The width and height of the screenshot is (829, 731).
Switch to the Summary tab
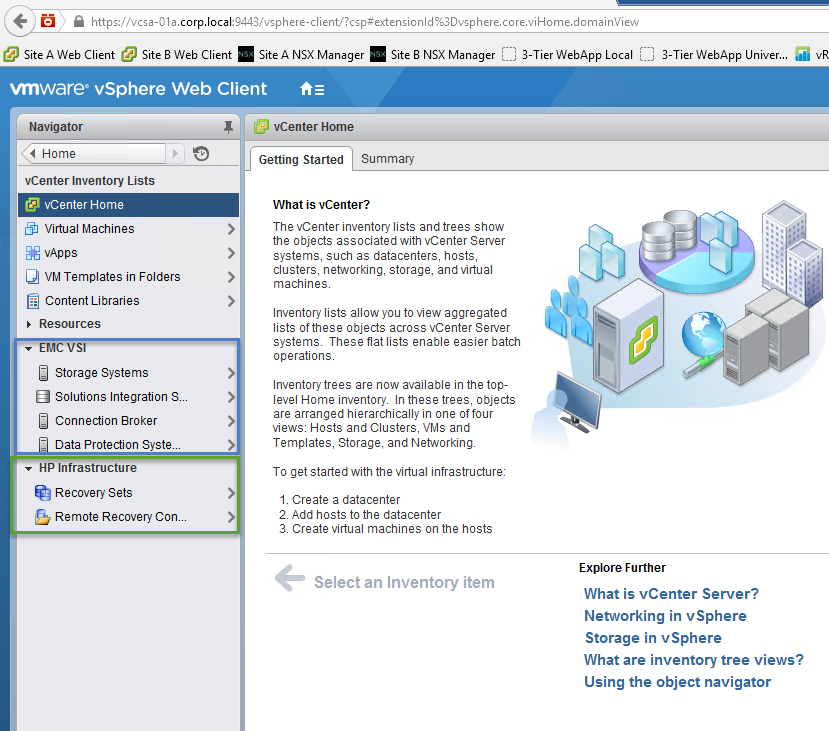(388, 159)
